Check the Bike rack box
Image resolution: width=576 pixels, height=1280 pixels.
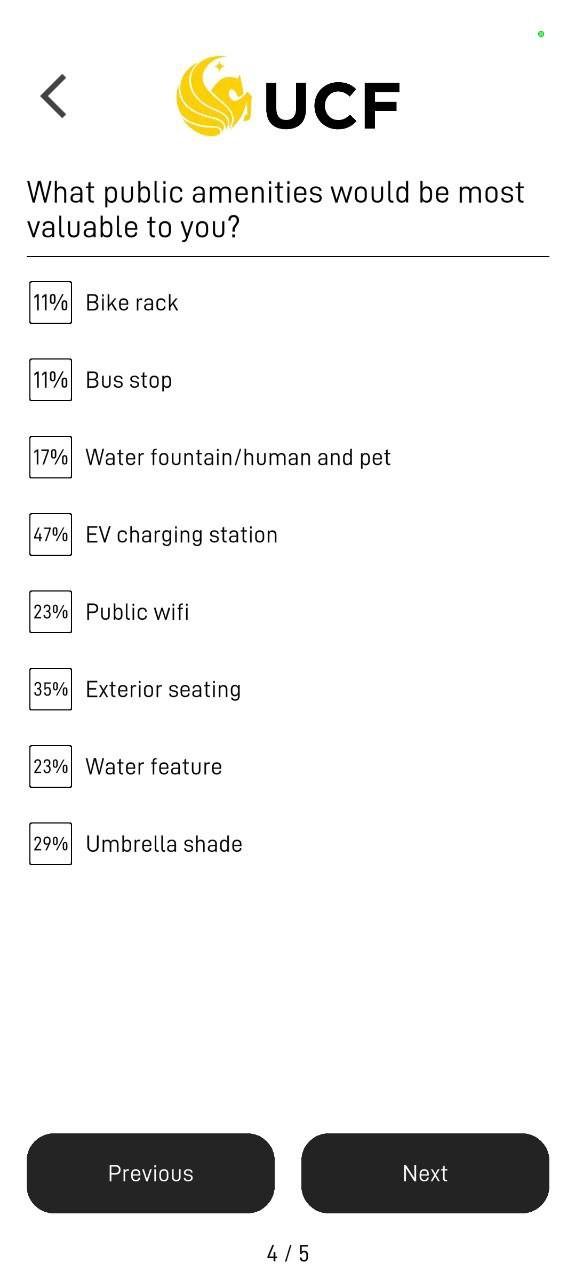(x=50, y=302)
